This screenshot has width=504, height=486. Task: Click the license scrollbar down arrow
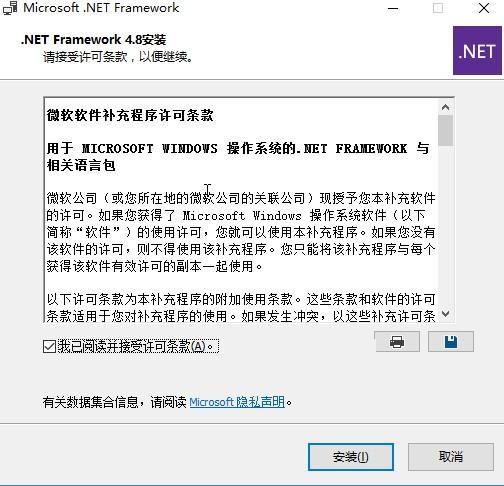tap(446, 314)
